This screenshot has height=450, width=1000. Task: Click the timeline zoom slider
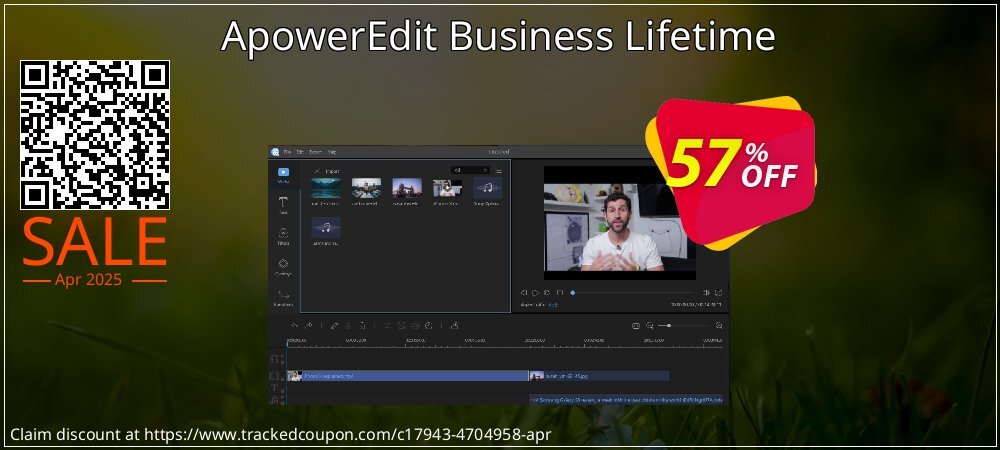click(x=684, y=326)
